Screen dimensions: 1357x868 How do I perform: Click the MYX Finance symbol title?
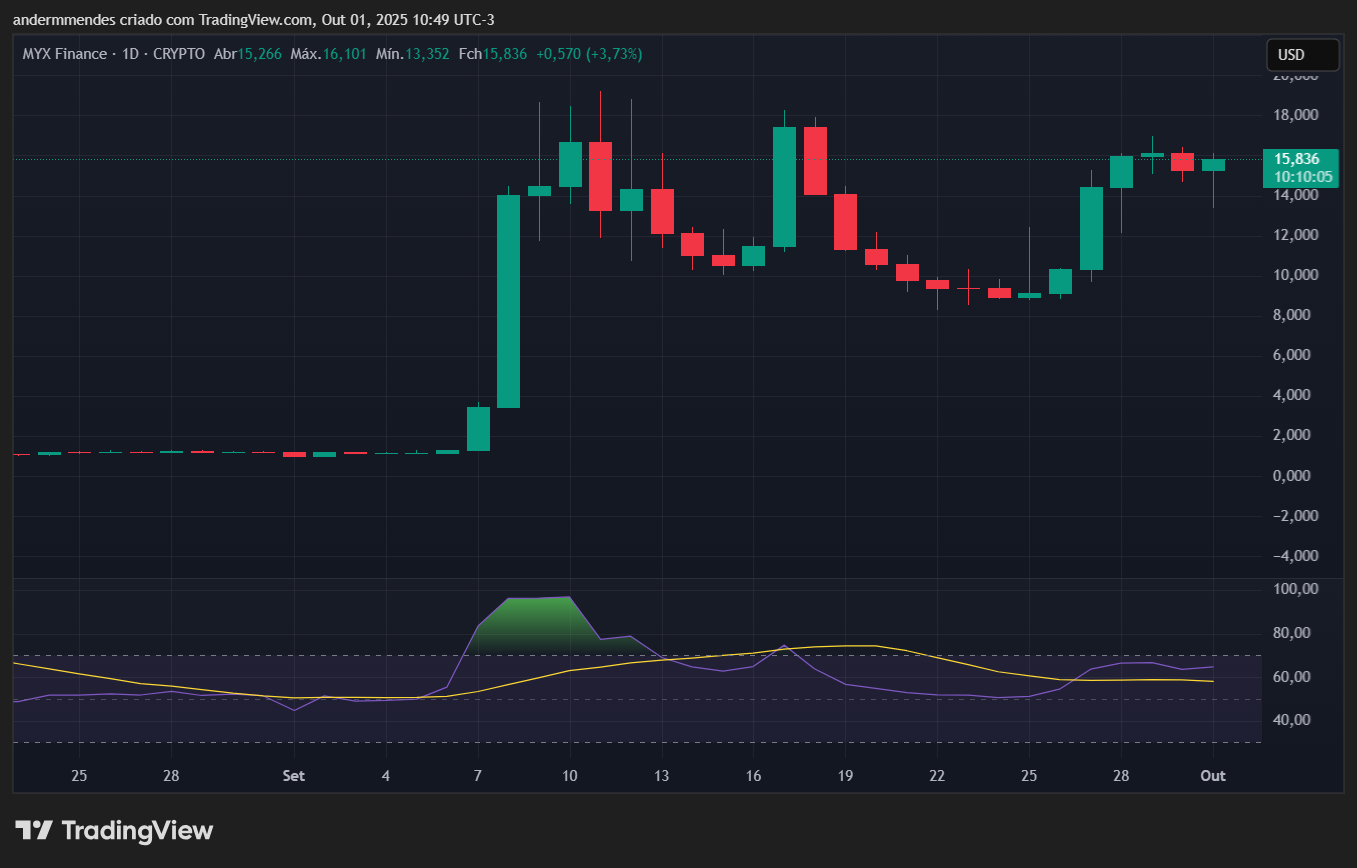[64, 54]
